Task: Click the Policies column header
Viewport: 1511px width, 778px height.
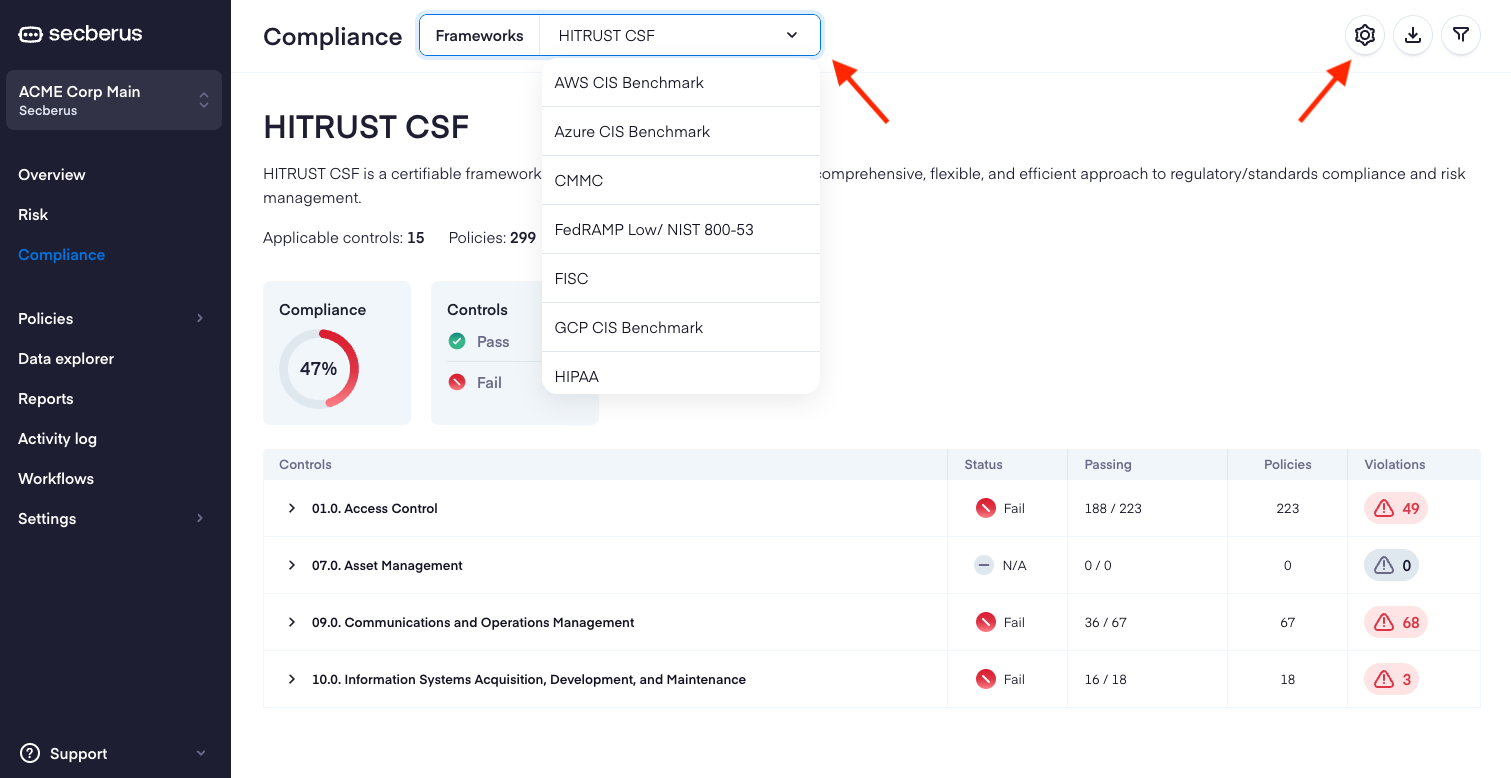Action: pos(1288,464)
